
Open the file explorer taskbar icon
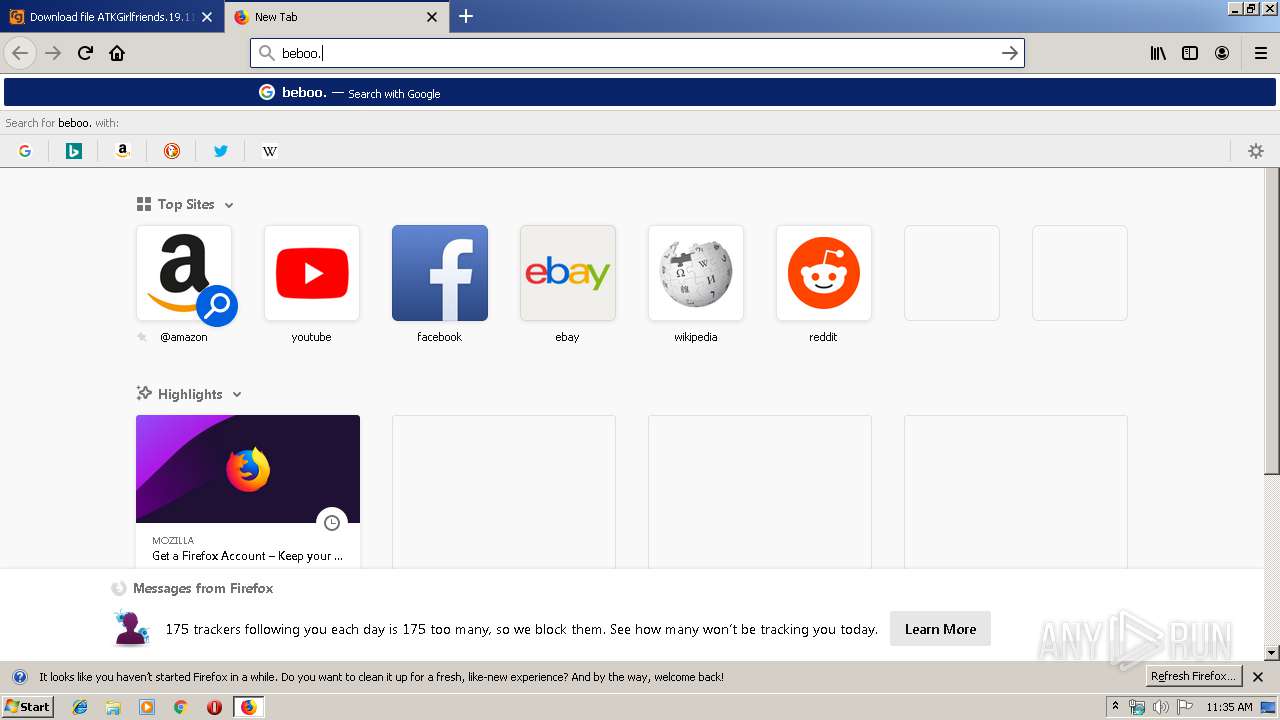(113, 707)
